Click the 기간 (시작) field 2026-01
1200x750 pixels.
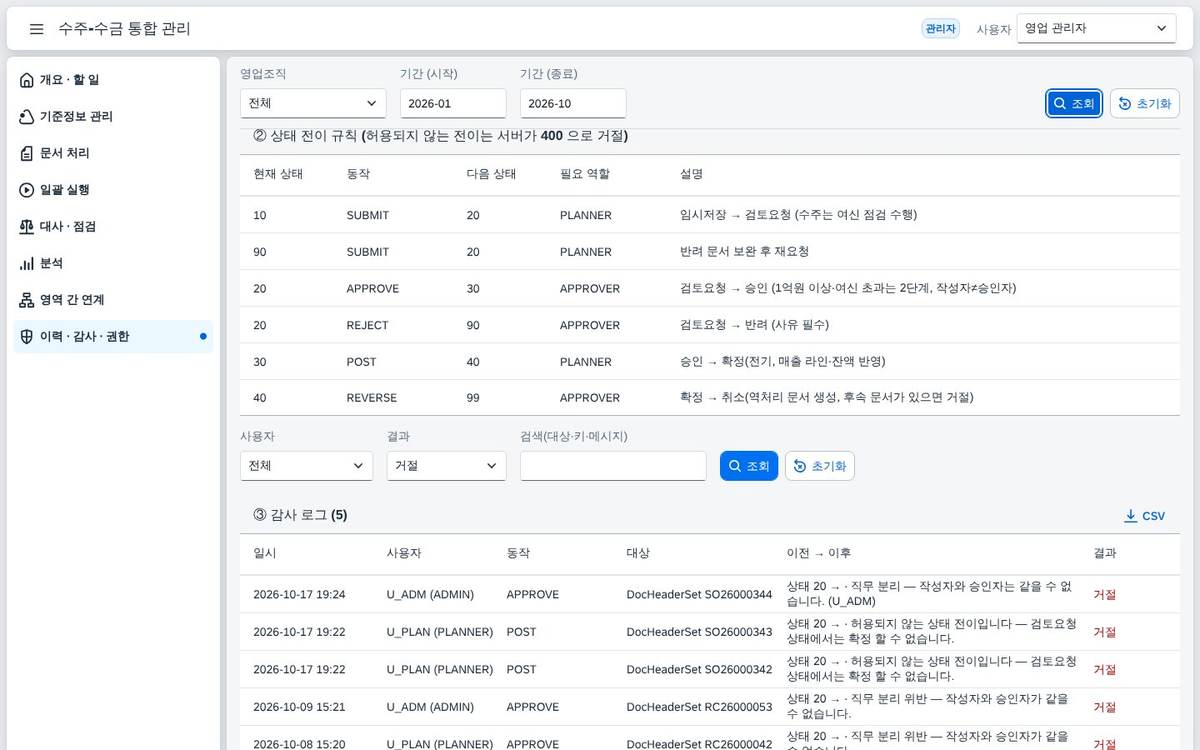[x=453, y=104]
